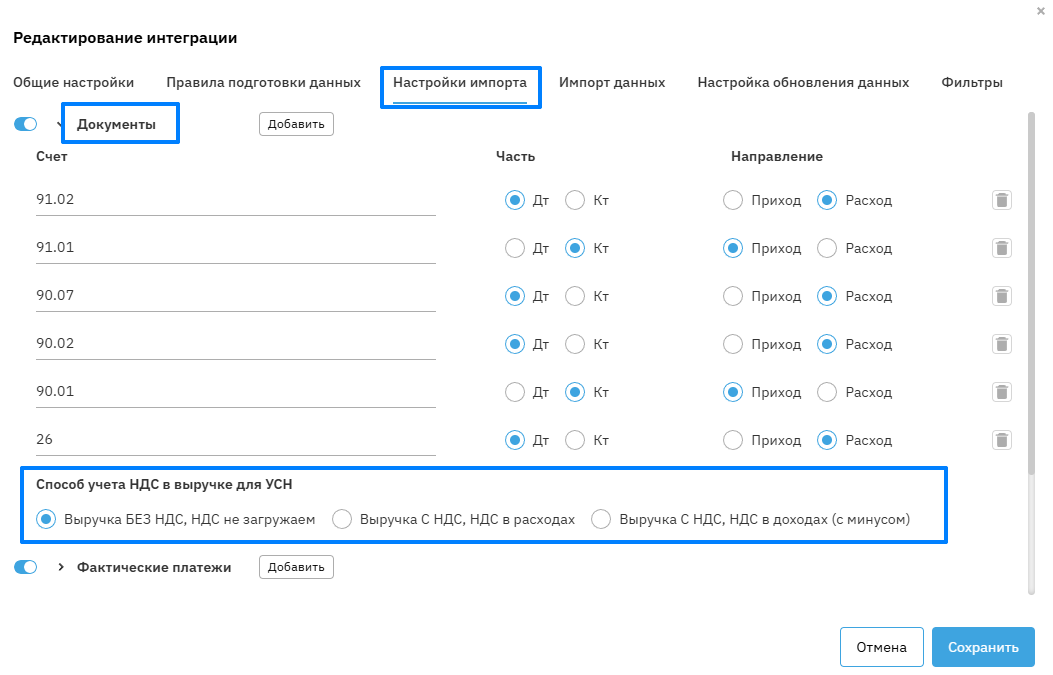Delete the 90.02 account entry

point(1001,344)
